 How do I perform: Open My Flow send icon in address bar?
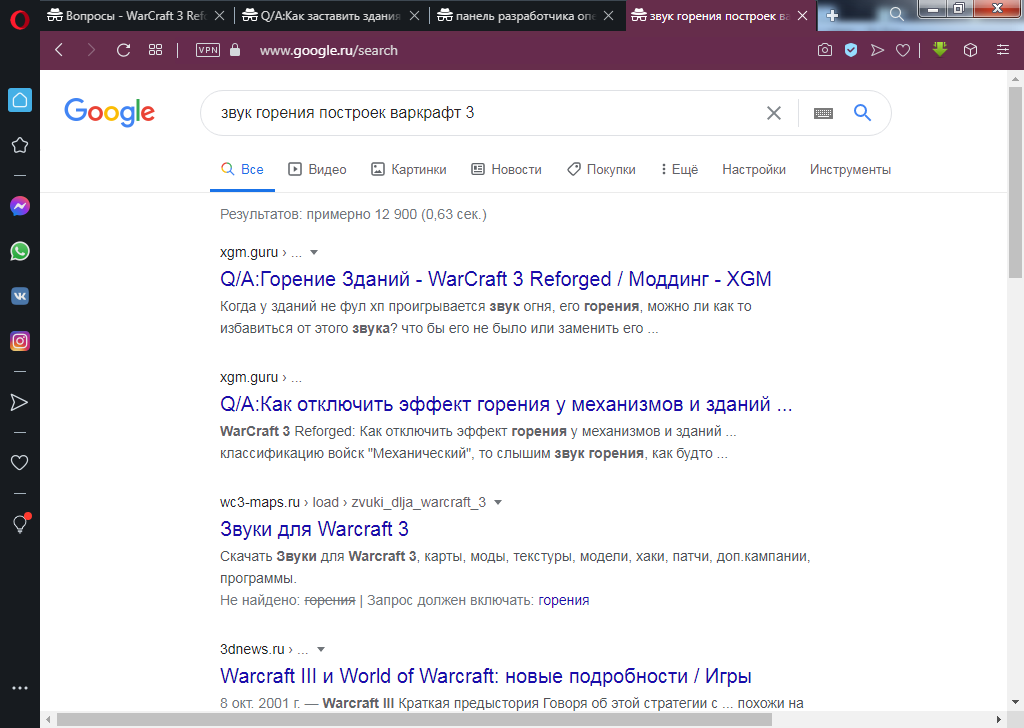click(877, 50)
